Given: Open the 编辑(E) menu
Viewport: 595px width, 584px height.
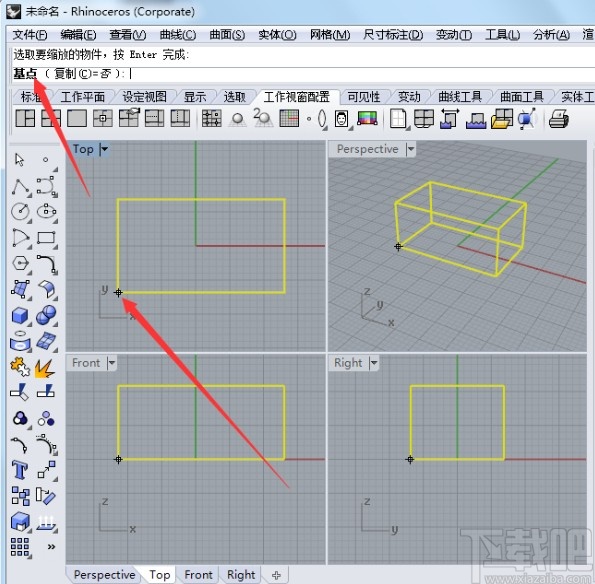Looking at the screenshot, I should click(78, 35).
